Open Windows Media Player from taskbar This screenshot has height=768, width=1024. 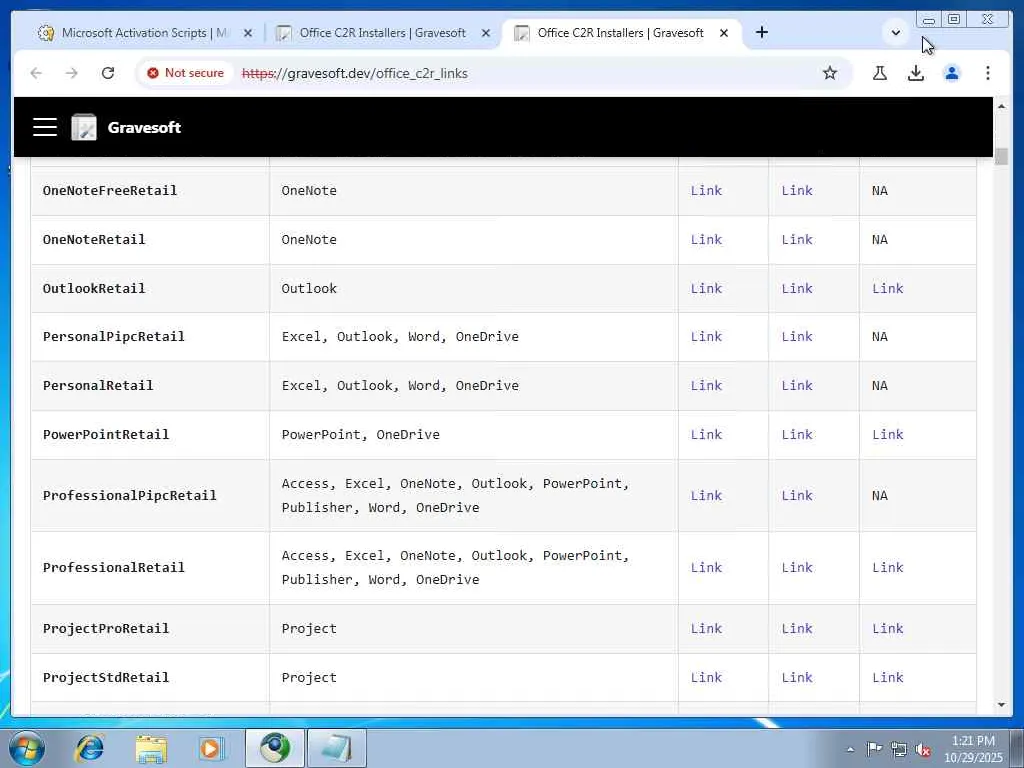coord(211,748)
